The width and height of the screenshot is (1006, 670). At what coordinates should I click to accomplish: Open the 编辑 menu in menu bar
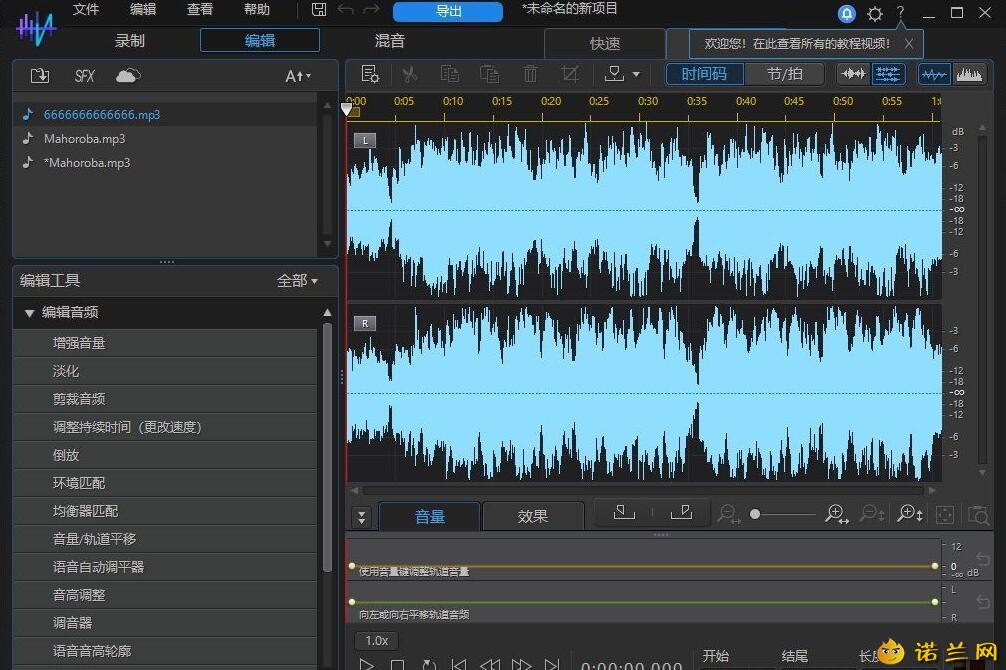pos(143,9)
